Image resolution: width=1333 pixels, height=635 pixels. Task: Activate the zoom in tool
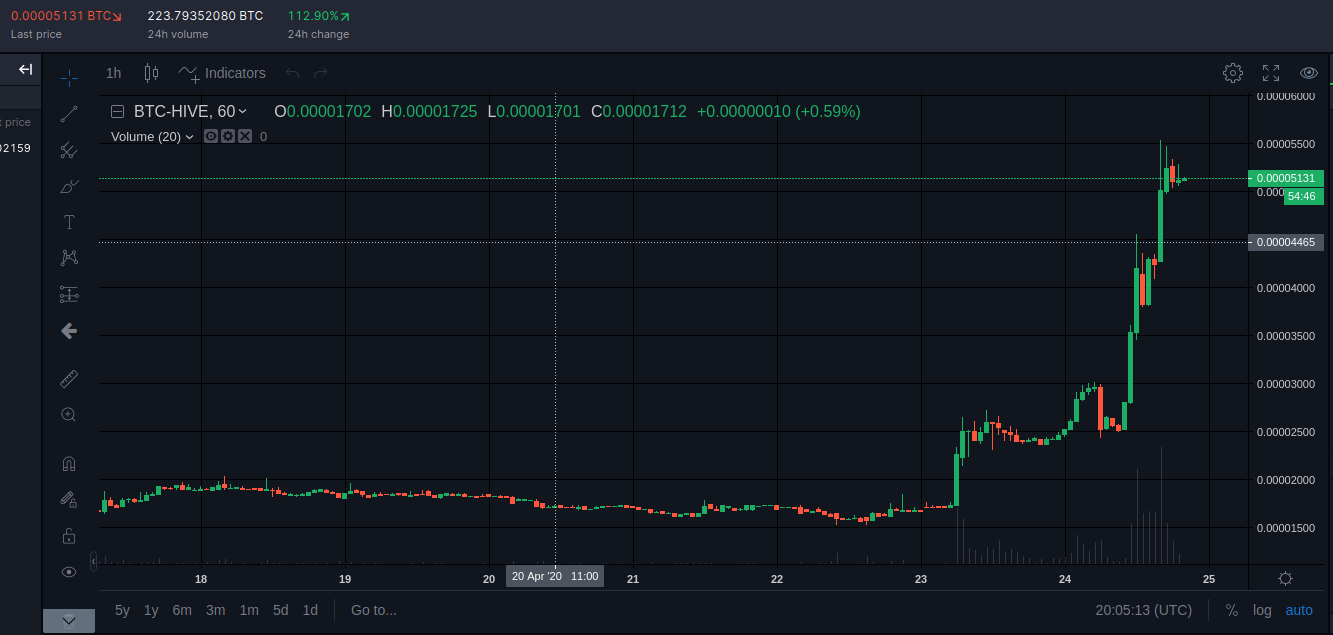[x=69, y=414]
